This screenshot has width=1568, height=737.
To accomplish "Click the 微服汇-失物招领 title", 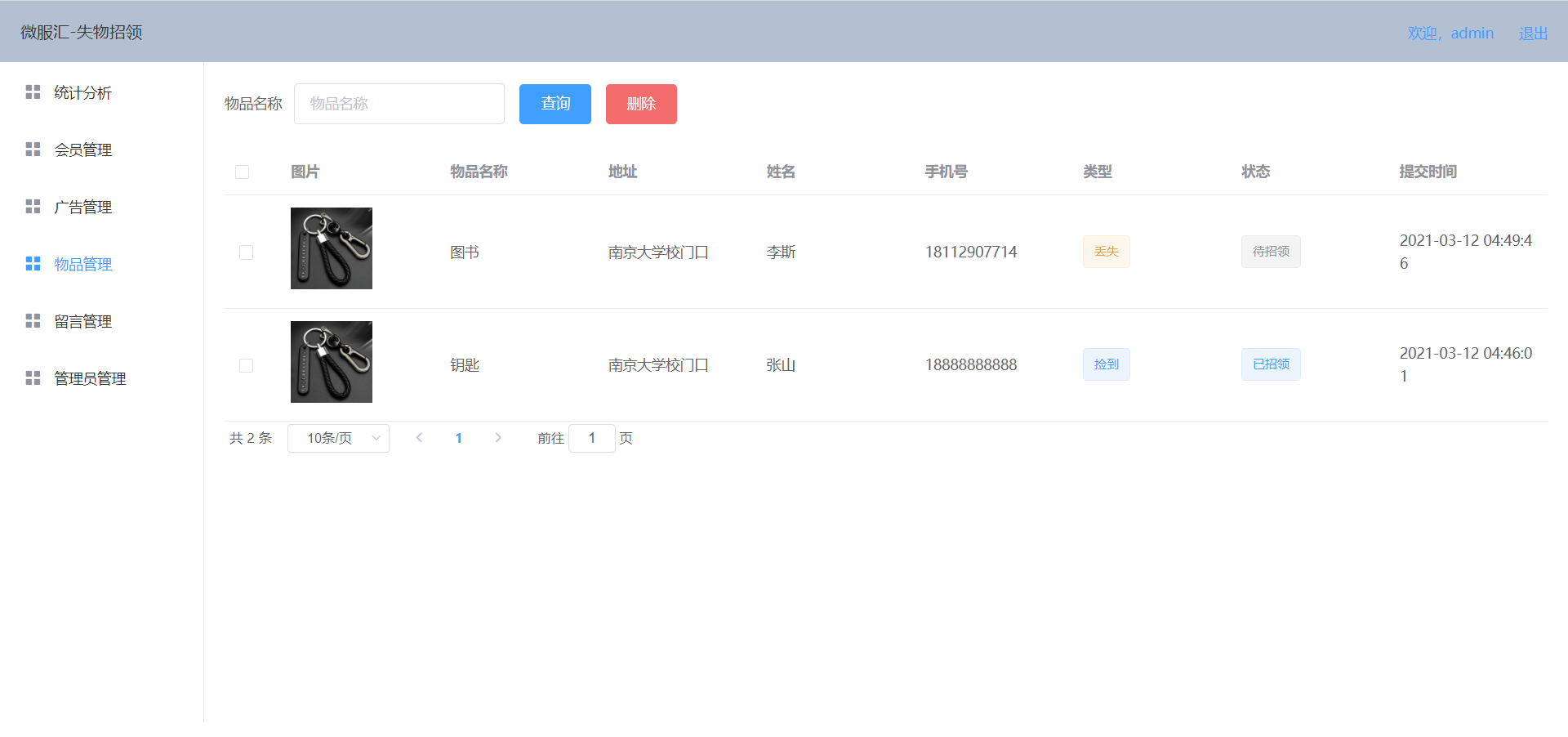I will coord(80,32).
